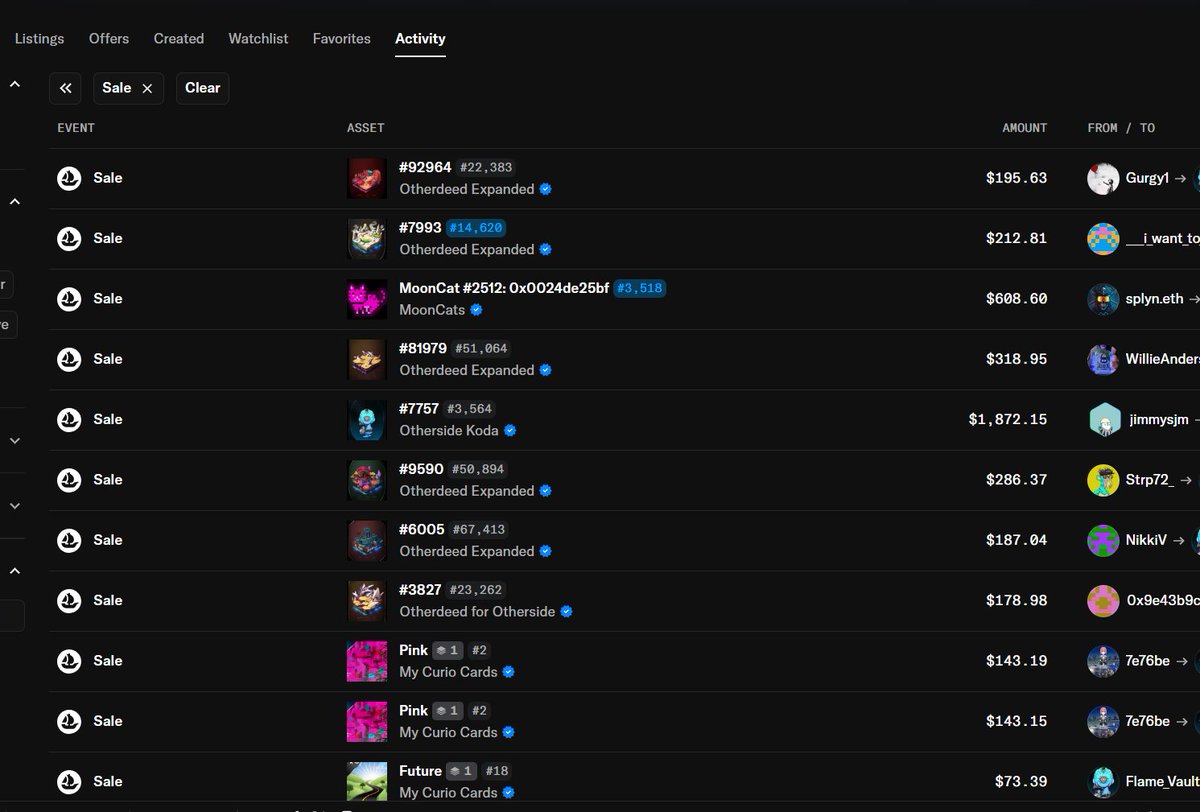The image size is (1200, 812).
Task: Click the EVENT column header
Action: 76,128
